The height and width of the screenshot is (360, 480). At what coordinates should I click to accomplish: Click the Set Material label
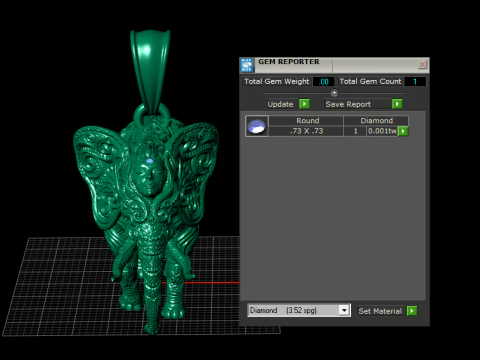[x=380, y=311]
